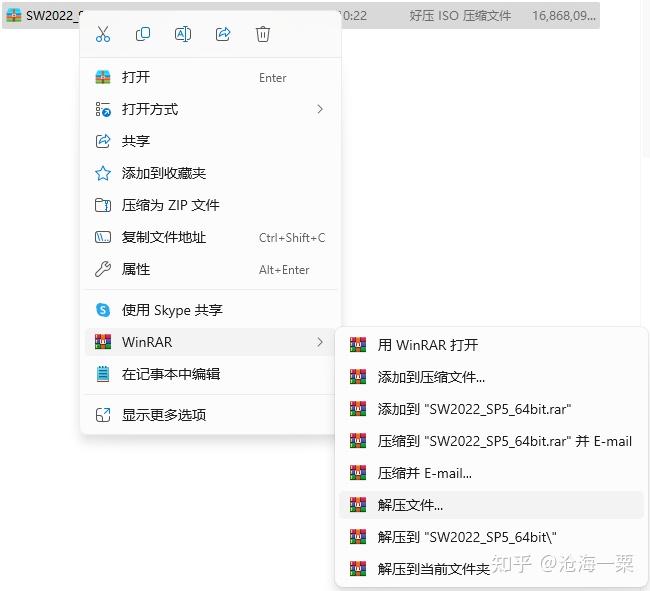The width and height of the screenshot is (650, 591).
Task: Click the WinRAR books icon in main menu
Action: 103,342
